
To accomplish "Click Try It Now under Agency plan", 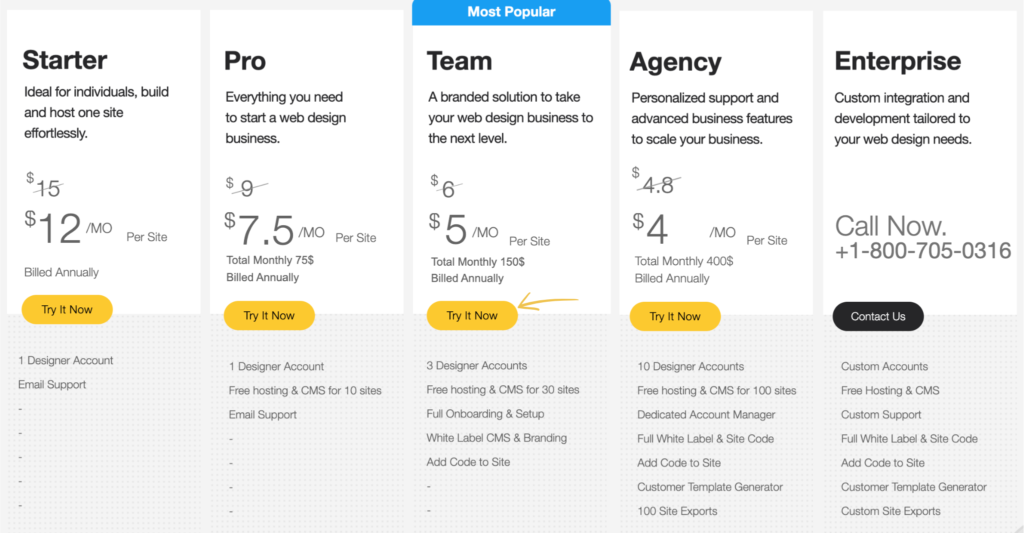I will [675, 316].
